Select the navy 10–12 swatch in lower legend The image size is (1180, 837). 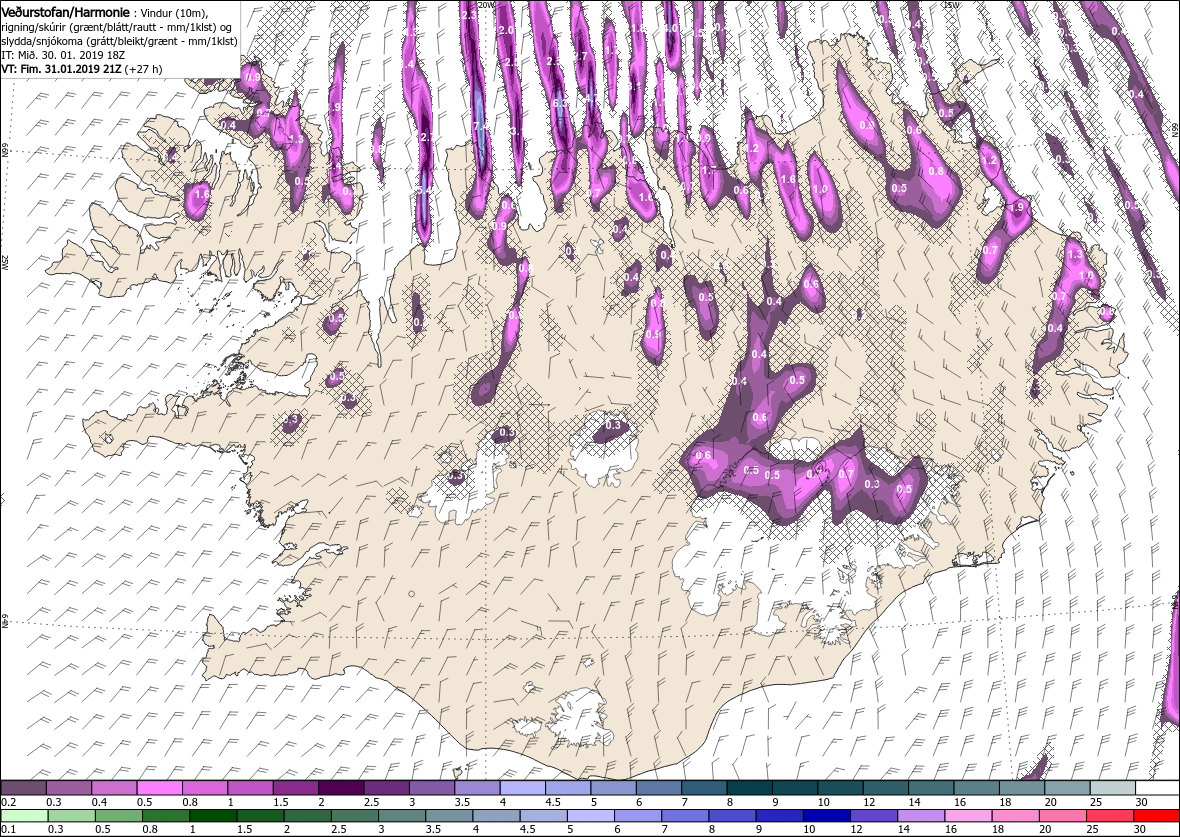tap(826, 816)
